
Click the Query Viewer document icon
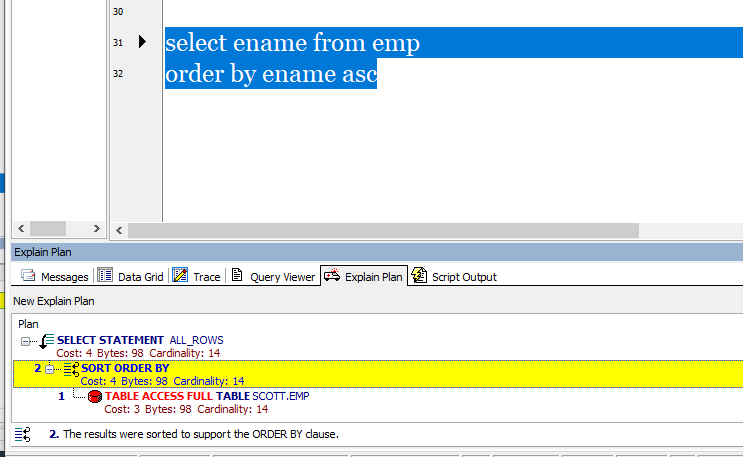(237, 275)
